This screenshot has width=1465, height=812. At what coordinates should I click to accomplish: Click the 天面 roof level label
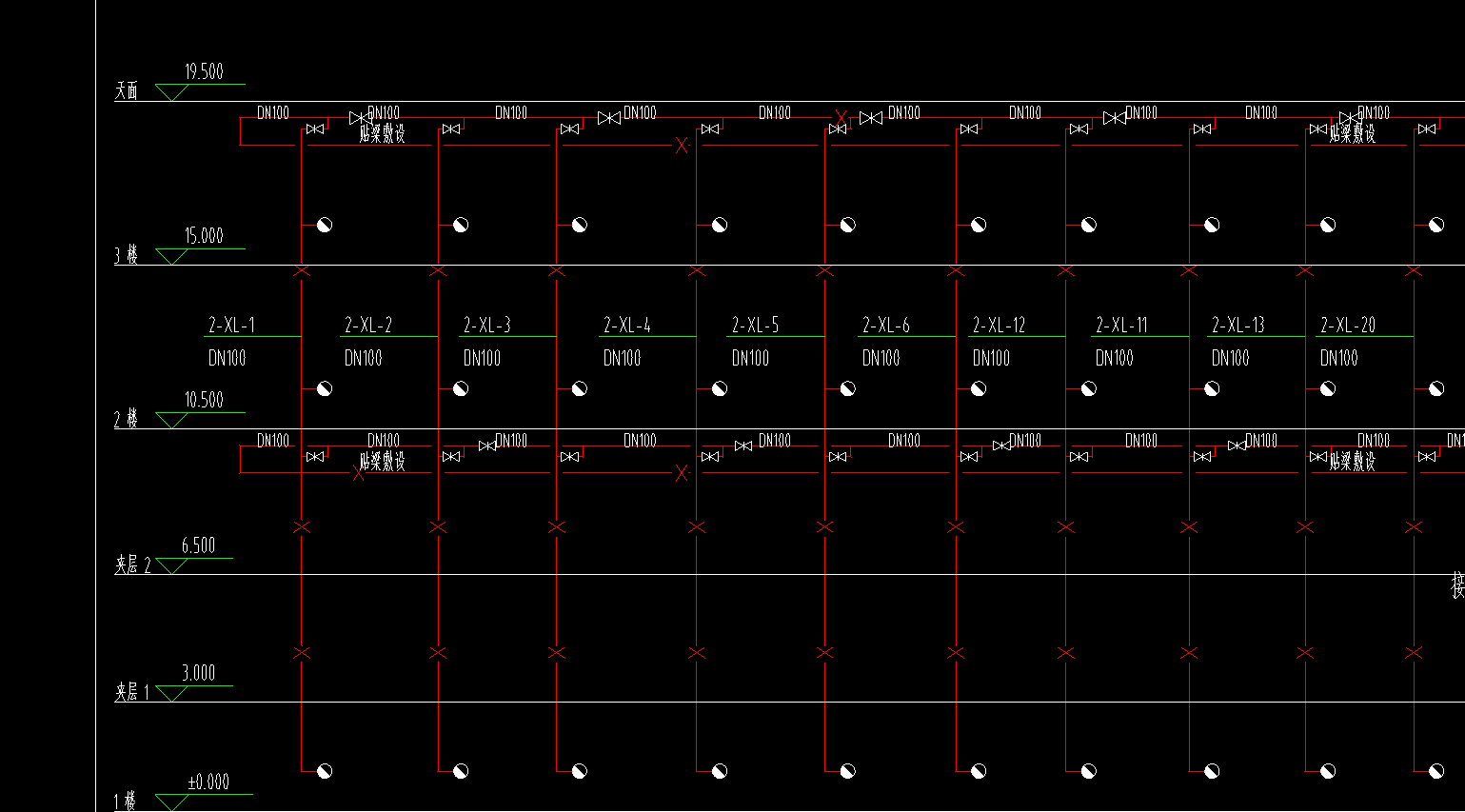click(127, 90)
